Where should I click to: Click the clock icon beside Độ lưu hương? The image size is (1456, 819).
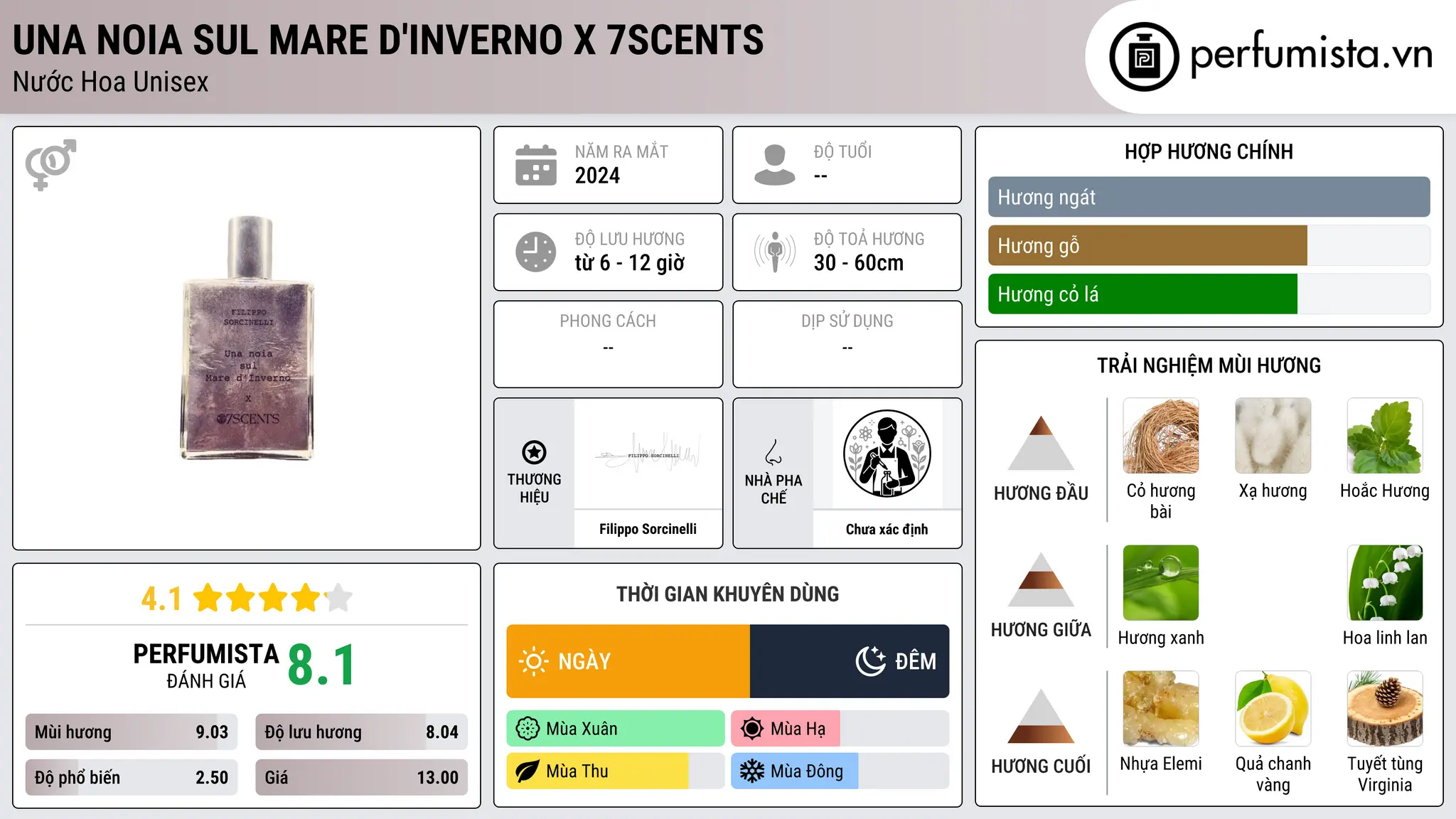536,252
